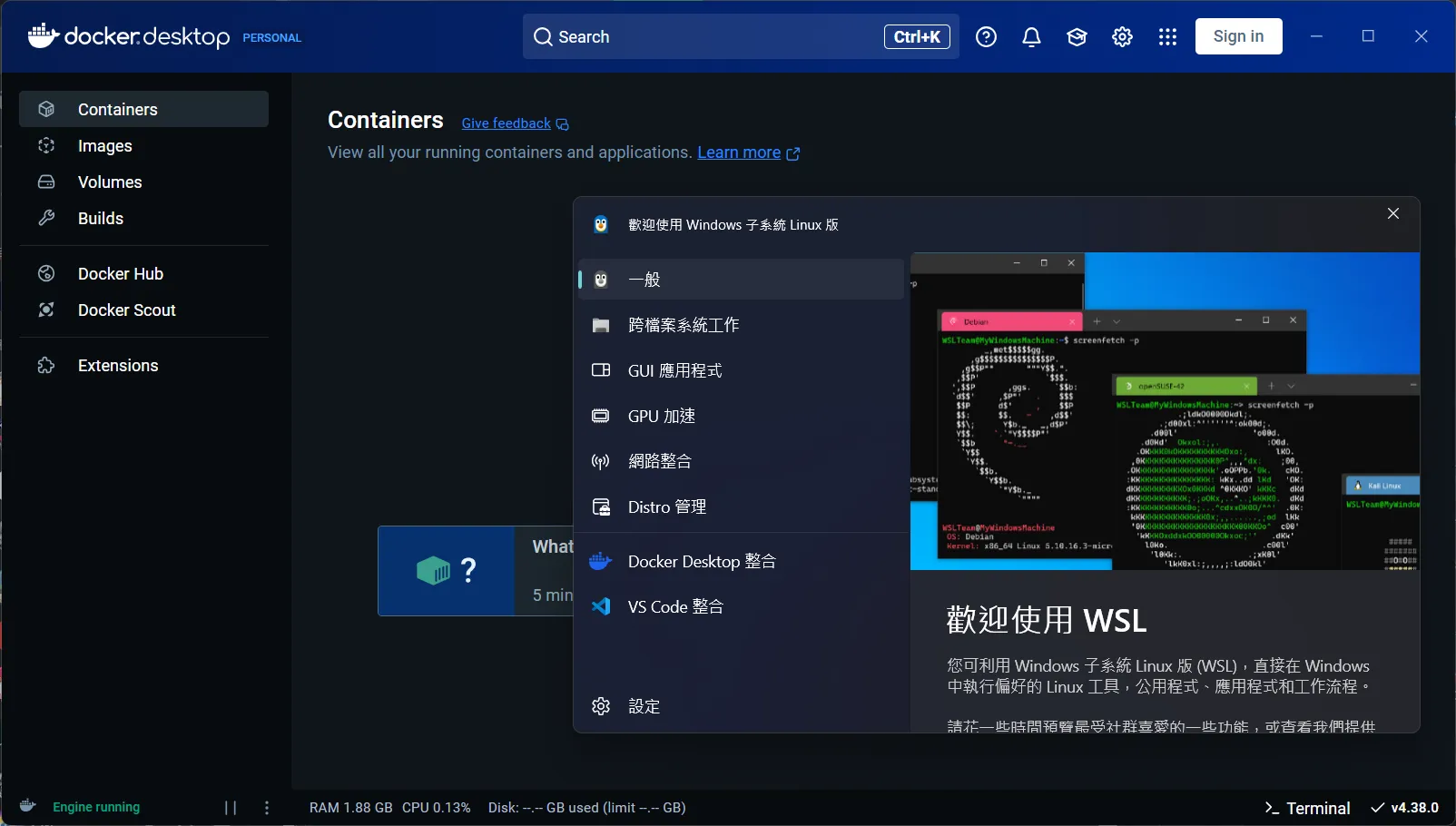Screen dimensions: 1456x826
Task: Open Docker help center icon
Action: 986,37
